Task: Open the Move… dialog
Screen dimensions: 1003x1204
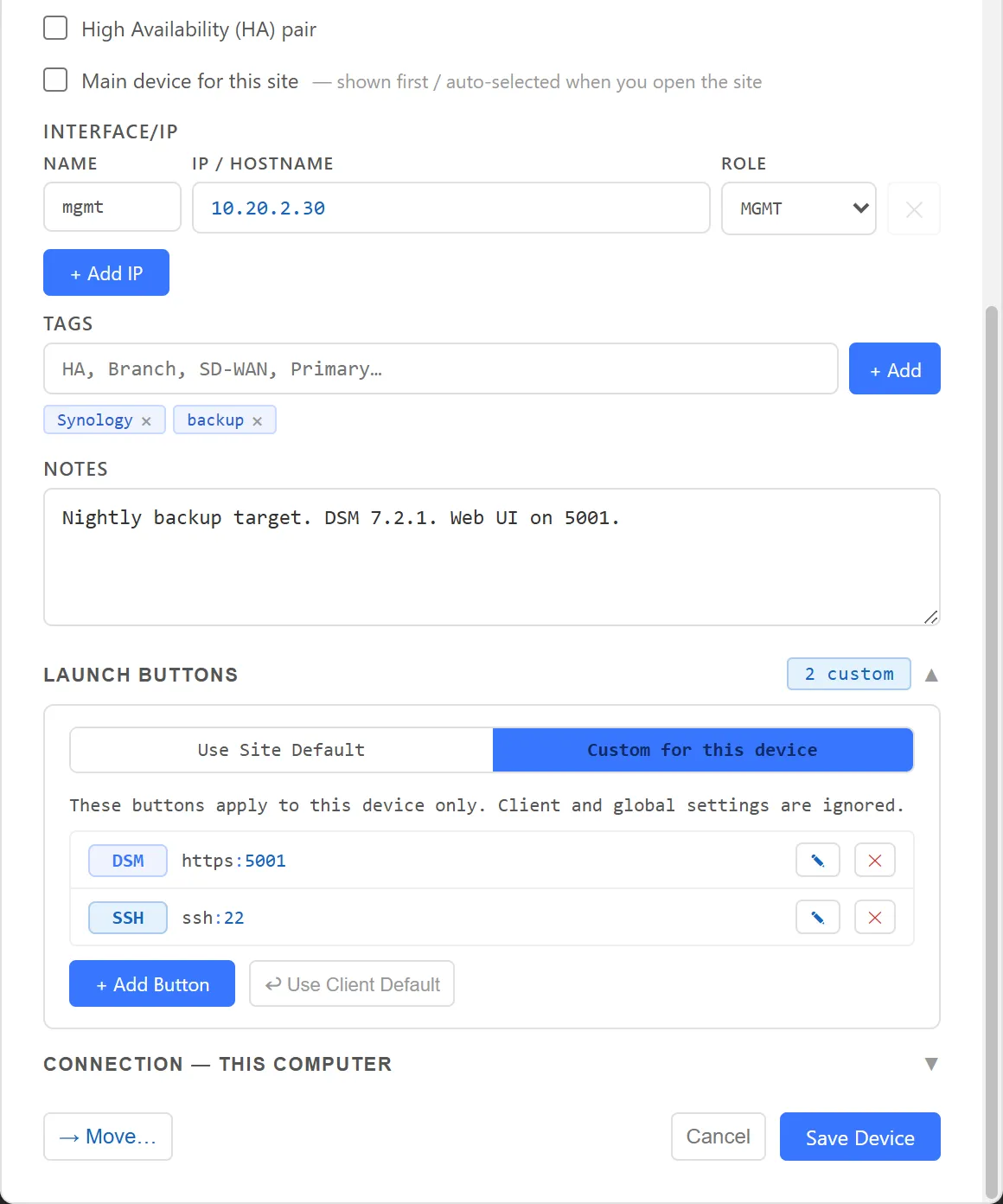Action: 108,1137
